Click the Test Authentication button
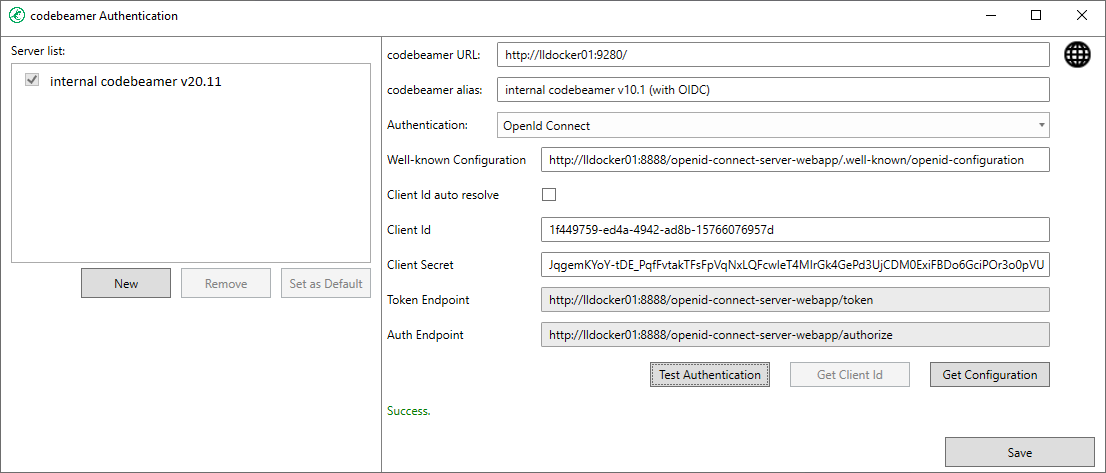 point(710,374)
